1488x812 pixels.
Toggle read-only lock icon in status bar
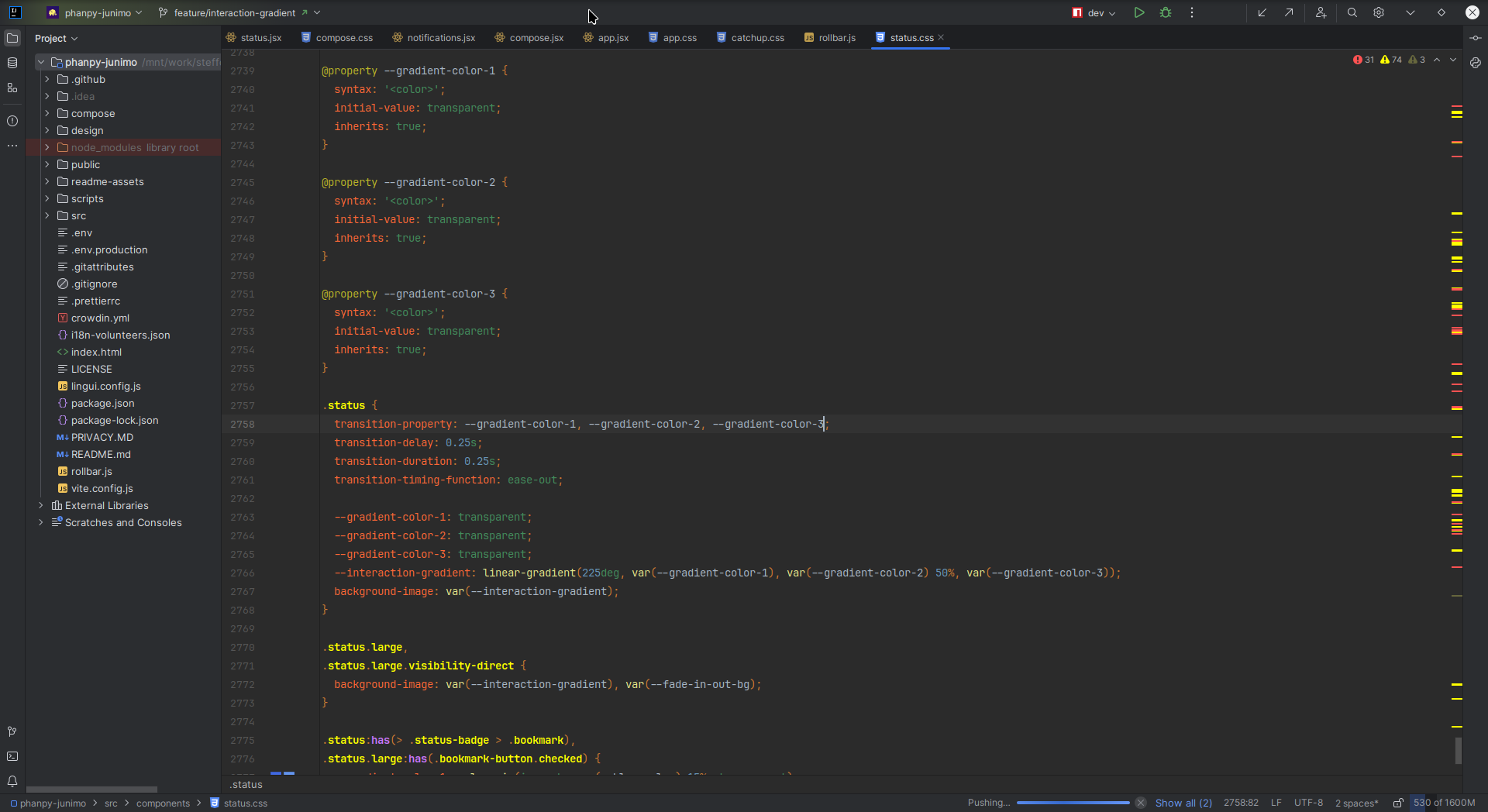tap(1398, 803)
